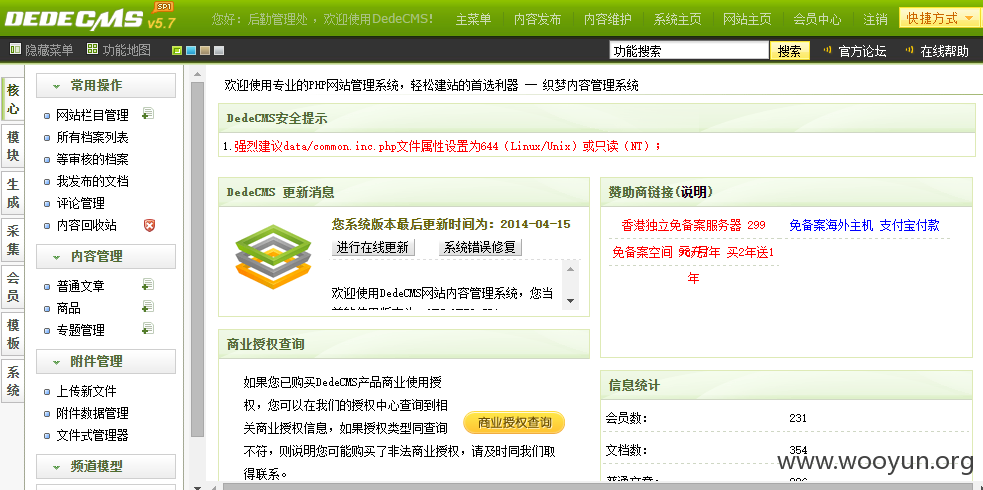Go to 系统主页
This screenshot has height=490, width=983.
678,19
